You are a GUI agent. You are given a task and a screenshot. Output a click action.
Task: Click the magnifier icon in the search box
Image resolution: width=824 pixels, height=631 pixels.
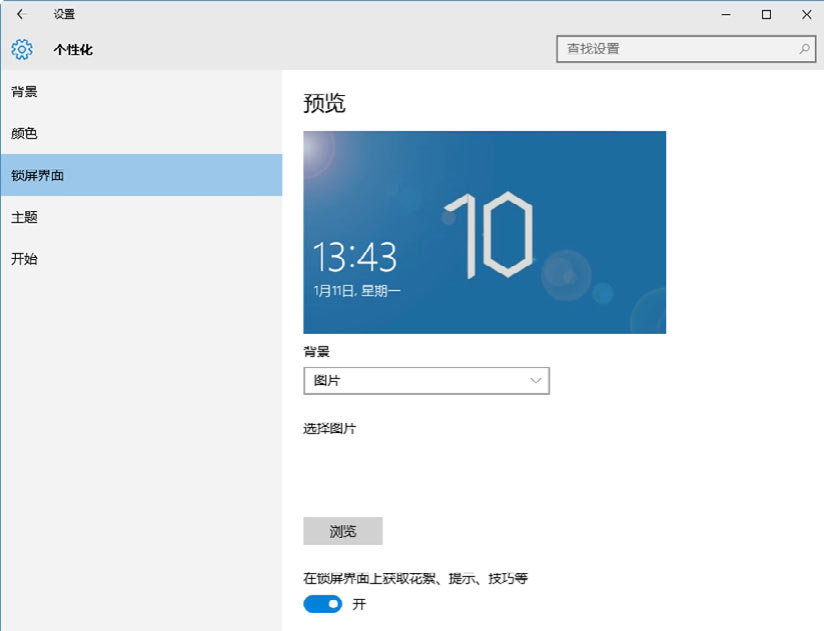pos(804,48)
